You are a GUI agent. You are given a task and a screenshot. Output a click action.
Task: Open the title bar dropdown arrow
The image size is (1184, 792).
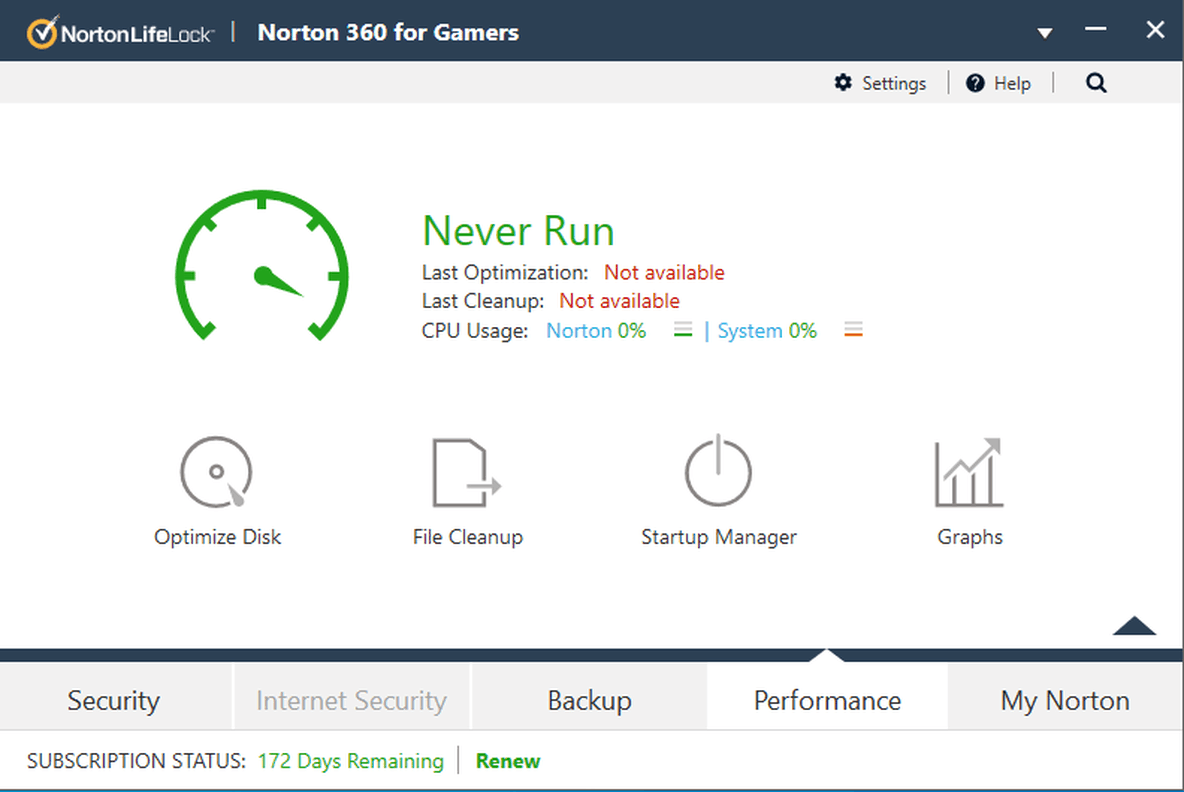pyautogui.click(x=1044, y=32)
